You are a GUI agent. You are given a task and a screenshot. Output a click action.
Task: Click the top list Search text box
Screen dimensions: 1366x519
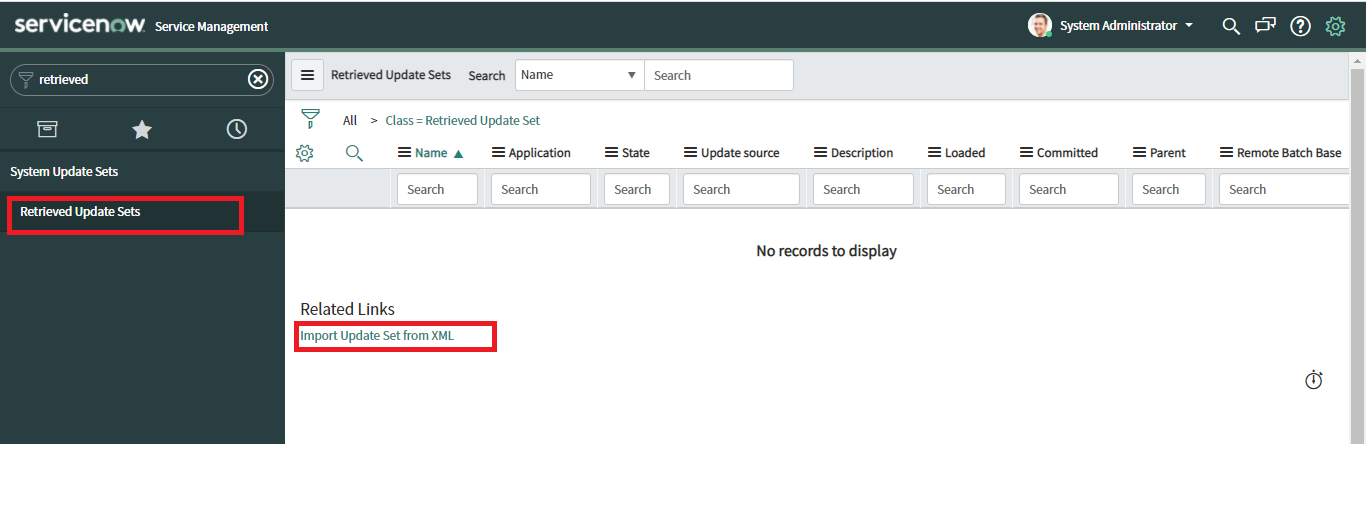pos(719,75)
